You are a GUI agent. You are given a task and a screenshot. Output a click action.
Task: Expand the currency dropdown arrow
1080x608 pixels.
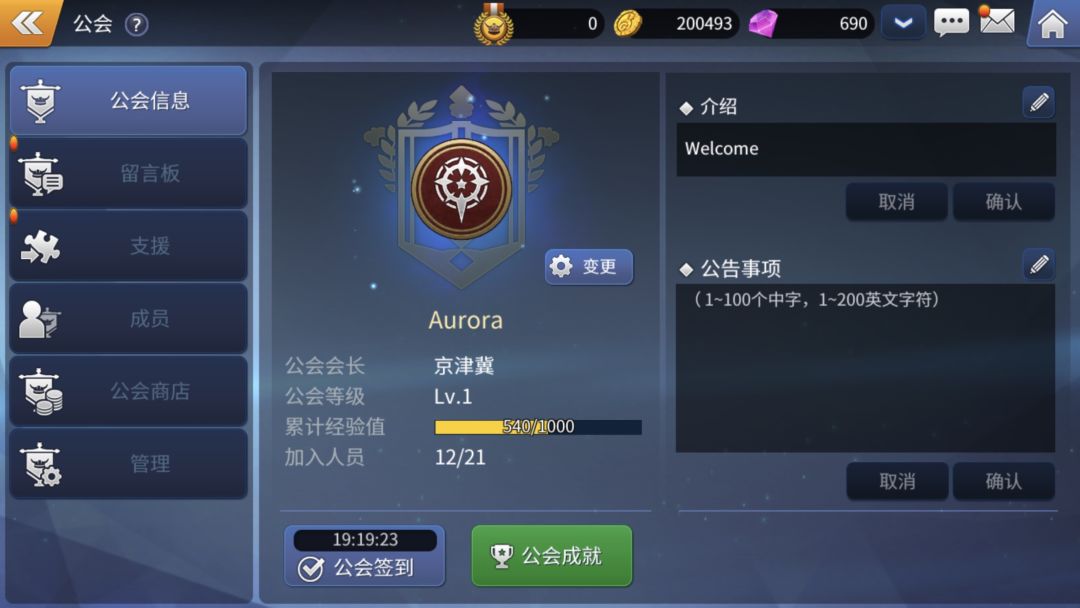click(903, 23)
